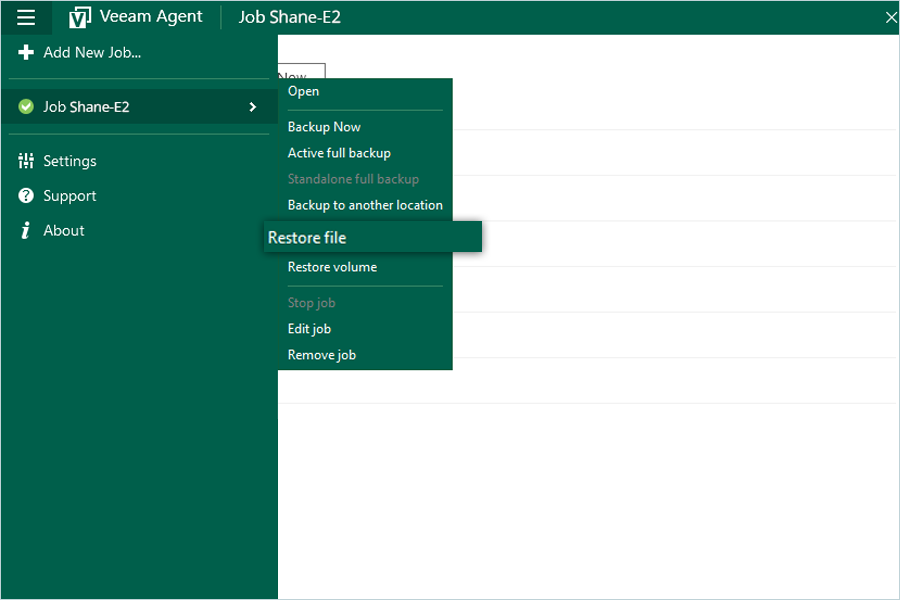The image size is (900, 600).
Task: Select Backup to another location
Action: point(365,205)
